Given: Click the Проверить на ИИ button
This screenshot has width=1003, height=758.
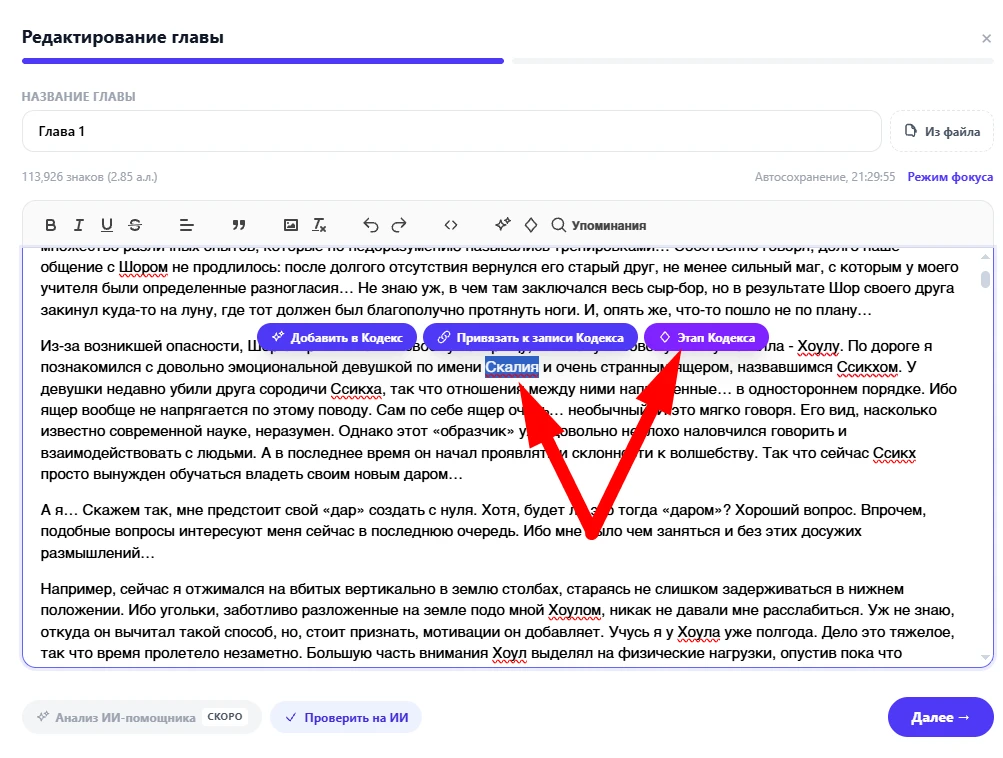Looking at the screenshot, I should coord(346,717).
